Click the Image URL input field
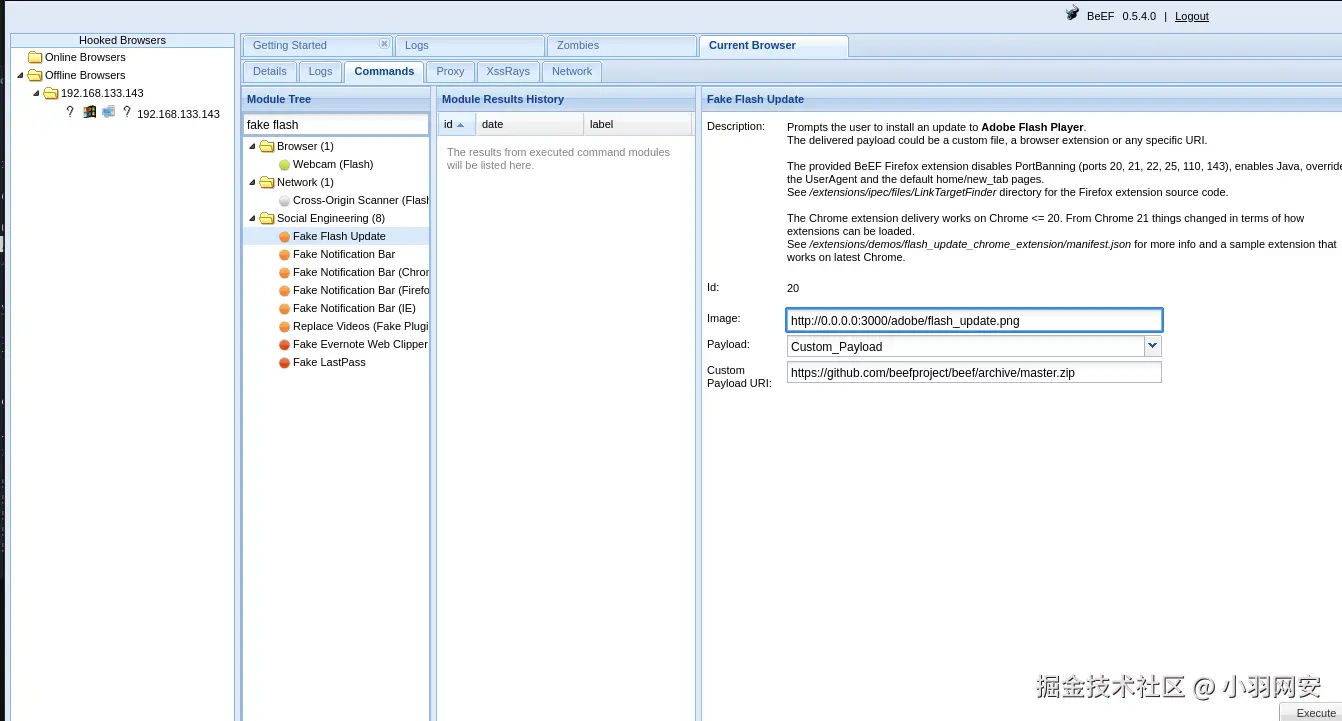 coord(974,320)
